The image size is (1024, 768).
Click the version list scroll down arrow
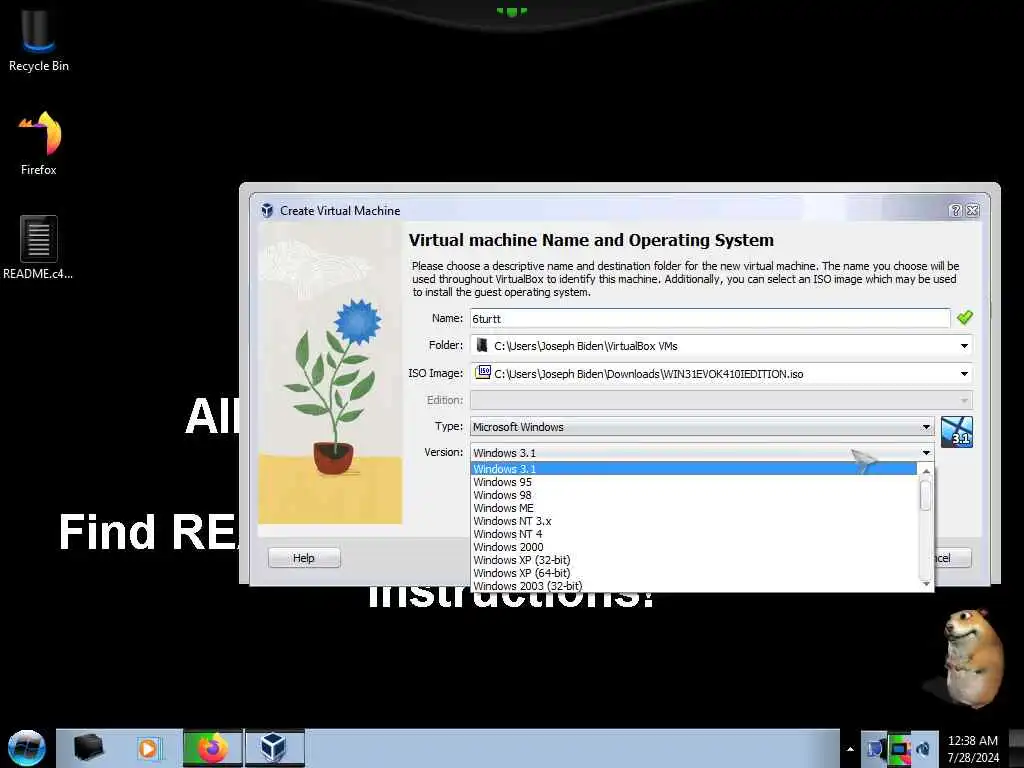pos(925,584)
